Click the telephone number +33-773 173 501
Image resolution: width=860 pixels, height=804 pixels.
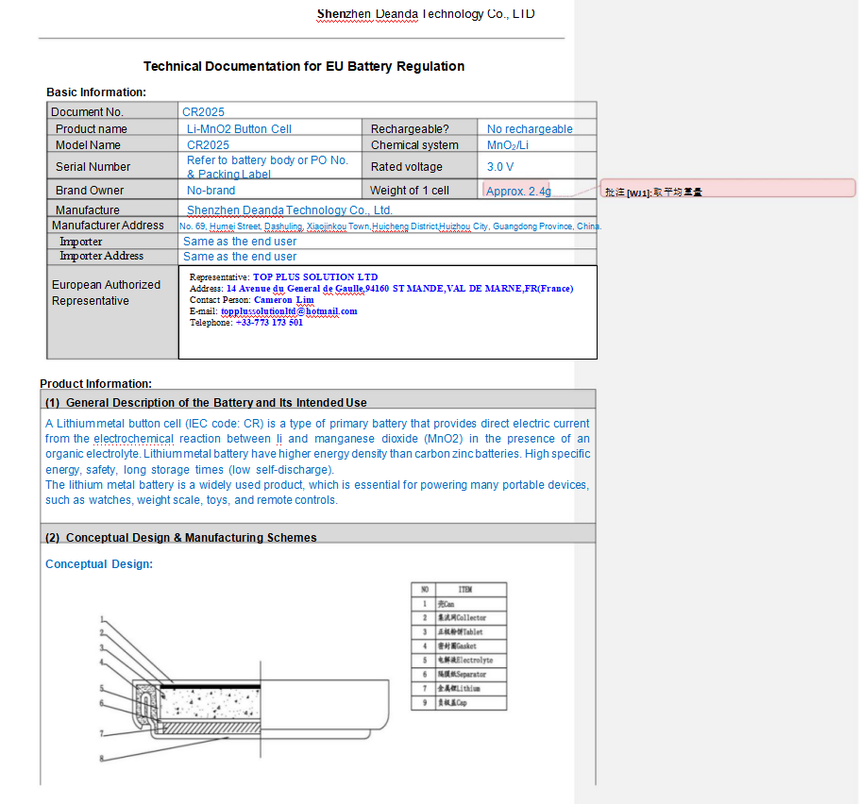[x=269, y=322]
